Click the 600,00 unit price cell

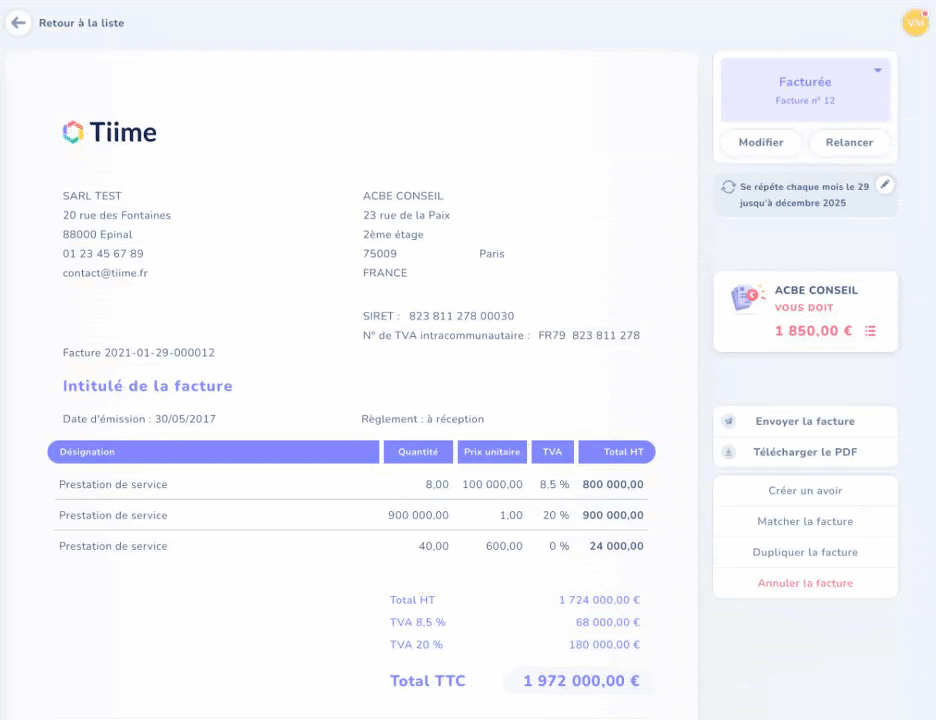[x=504, y=546]
